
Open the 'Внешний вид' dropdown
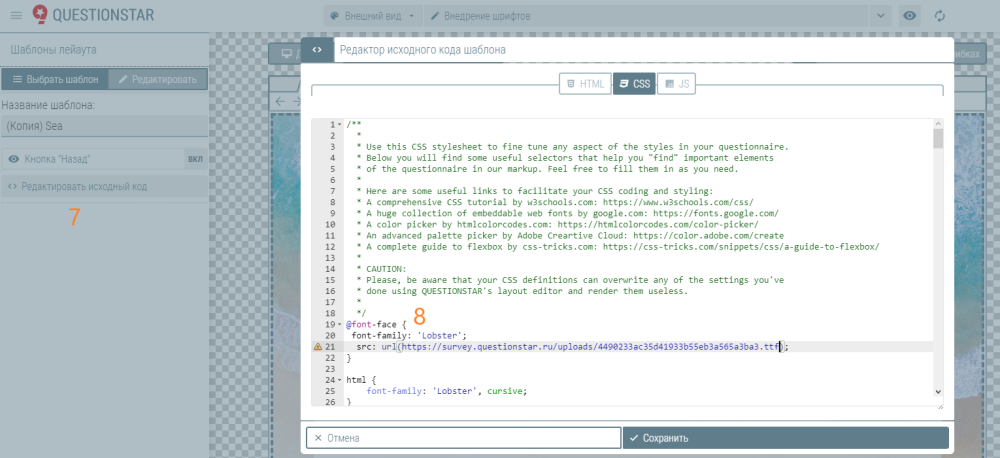(372, 16)
